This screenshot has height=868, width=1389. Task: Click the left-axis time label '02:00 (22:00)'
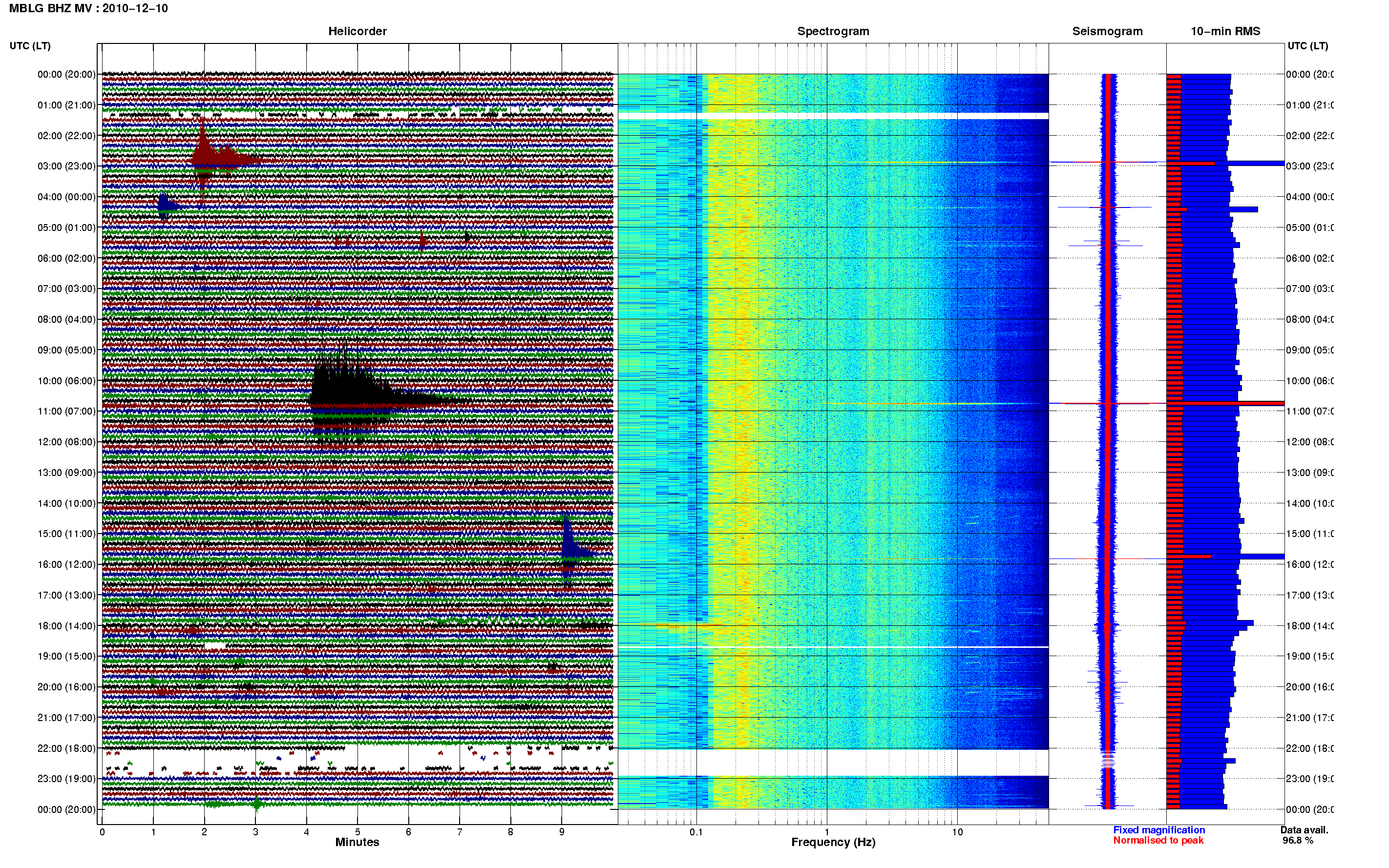[x=66, y=136]
